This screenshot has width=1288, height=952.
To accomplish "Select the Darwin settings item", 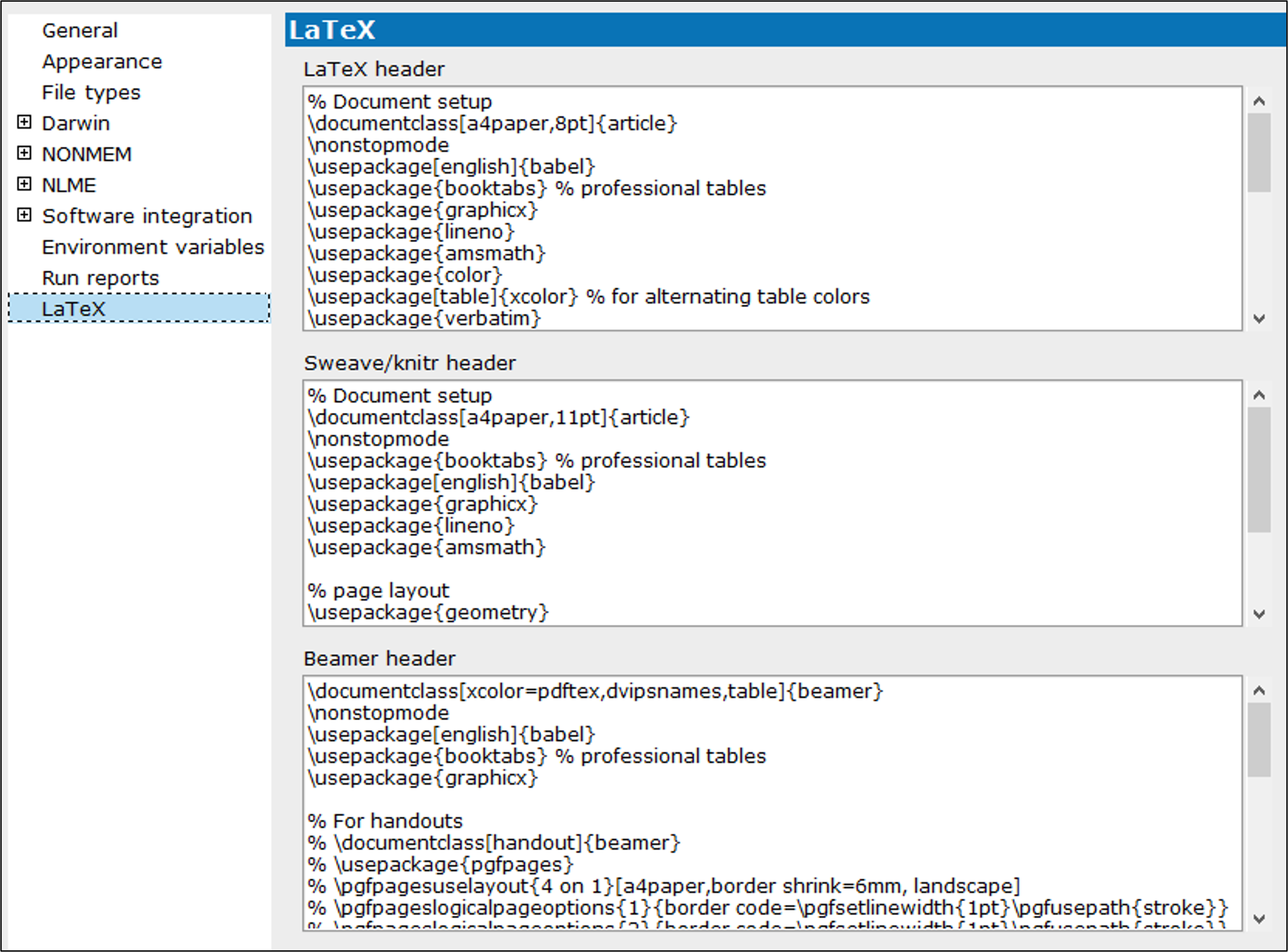I will [76, 123].
